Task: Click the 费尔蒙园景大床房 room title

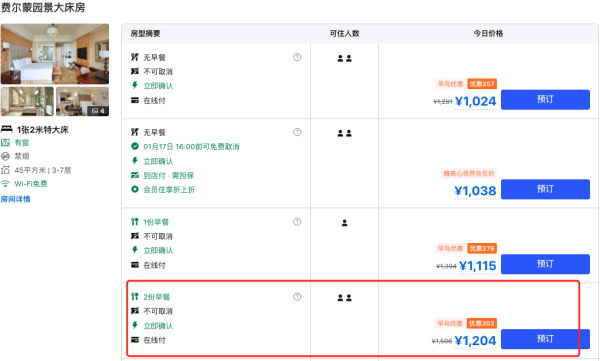Action: [43, 8]
